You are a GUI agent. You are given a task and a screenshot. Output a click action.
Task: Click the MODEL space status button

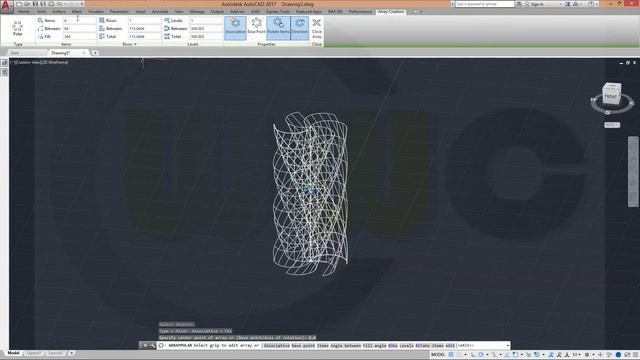point(438,355)
